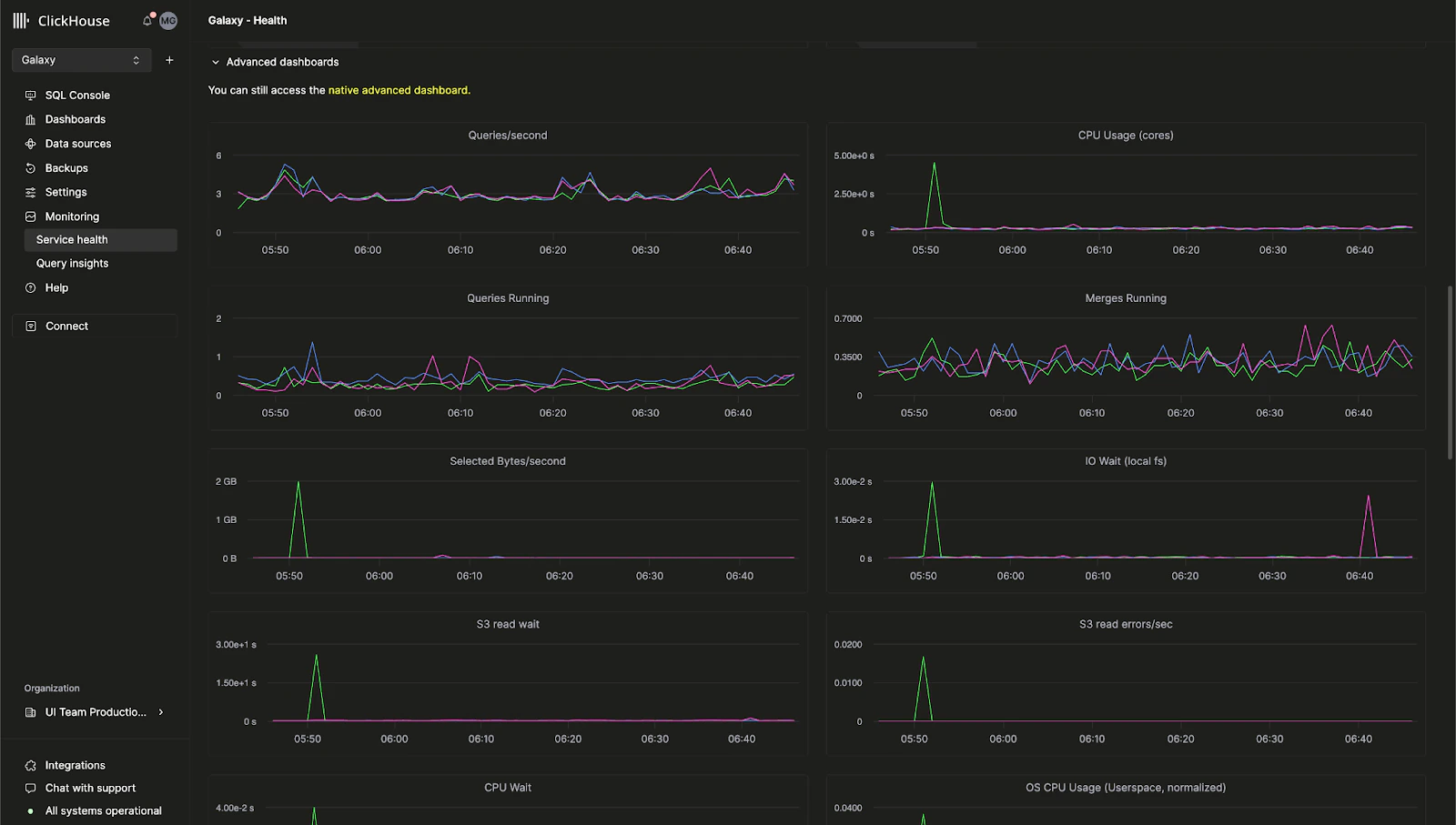Click the plus icon next to Galaxy
The image size is (1456, 825).
169,60
